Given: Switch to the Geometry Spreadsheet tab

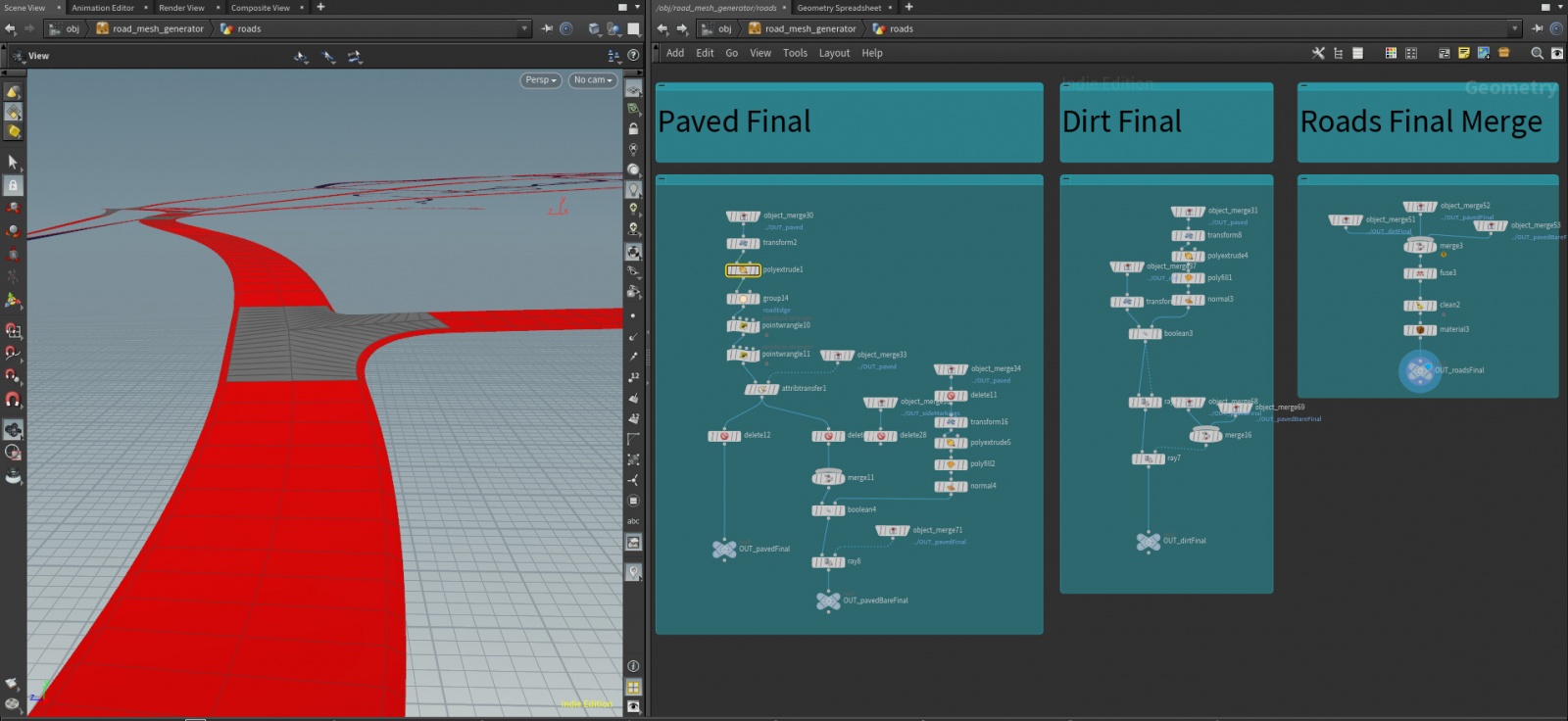Looking at the screenshot, I should tap(839, 7).
